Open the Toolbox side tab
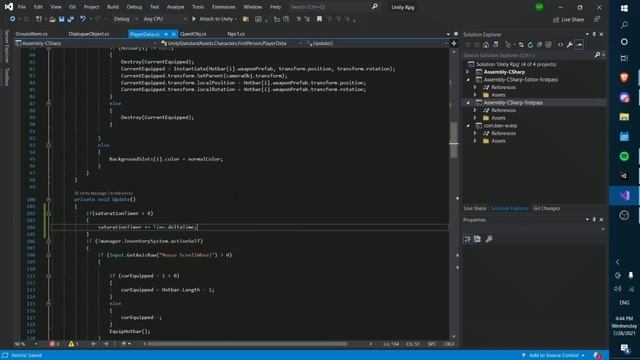Image resolution: width=640 pixels, height=360 pixels. point(6,76)
